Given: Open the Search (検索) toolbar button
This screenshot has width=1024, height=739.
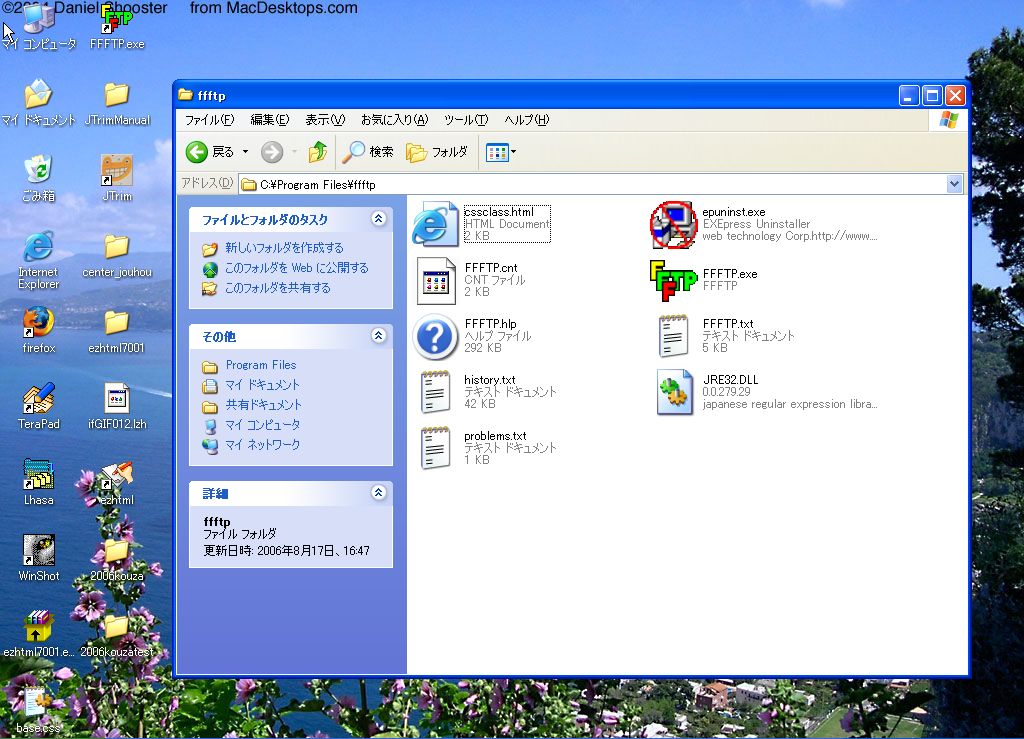Looking at the screenshot, I should click(368, 152).
